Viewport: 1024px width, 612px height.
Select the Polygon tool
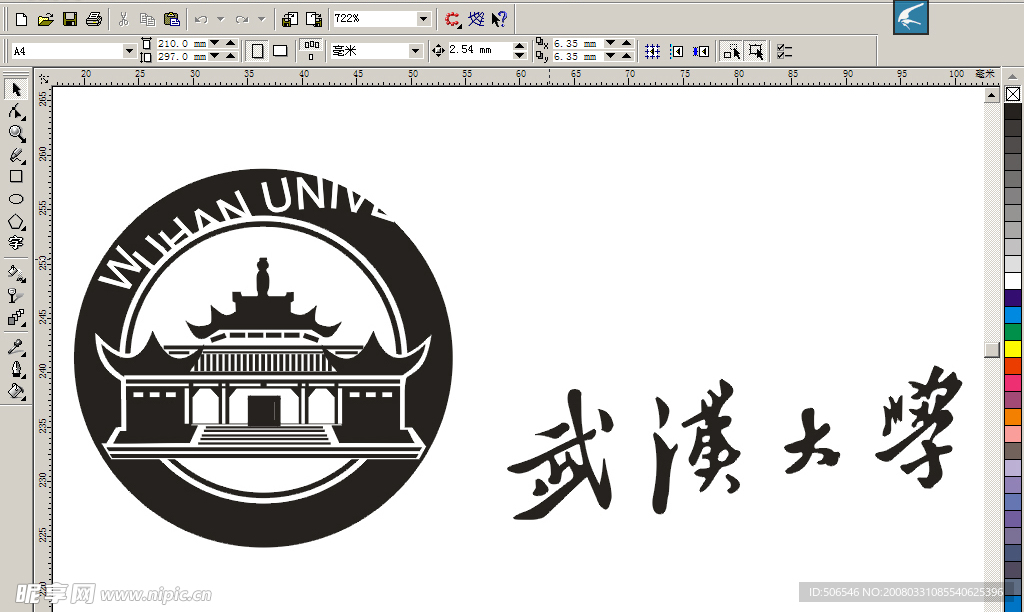pos(16,222)
